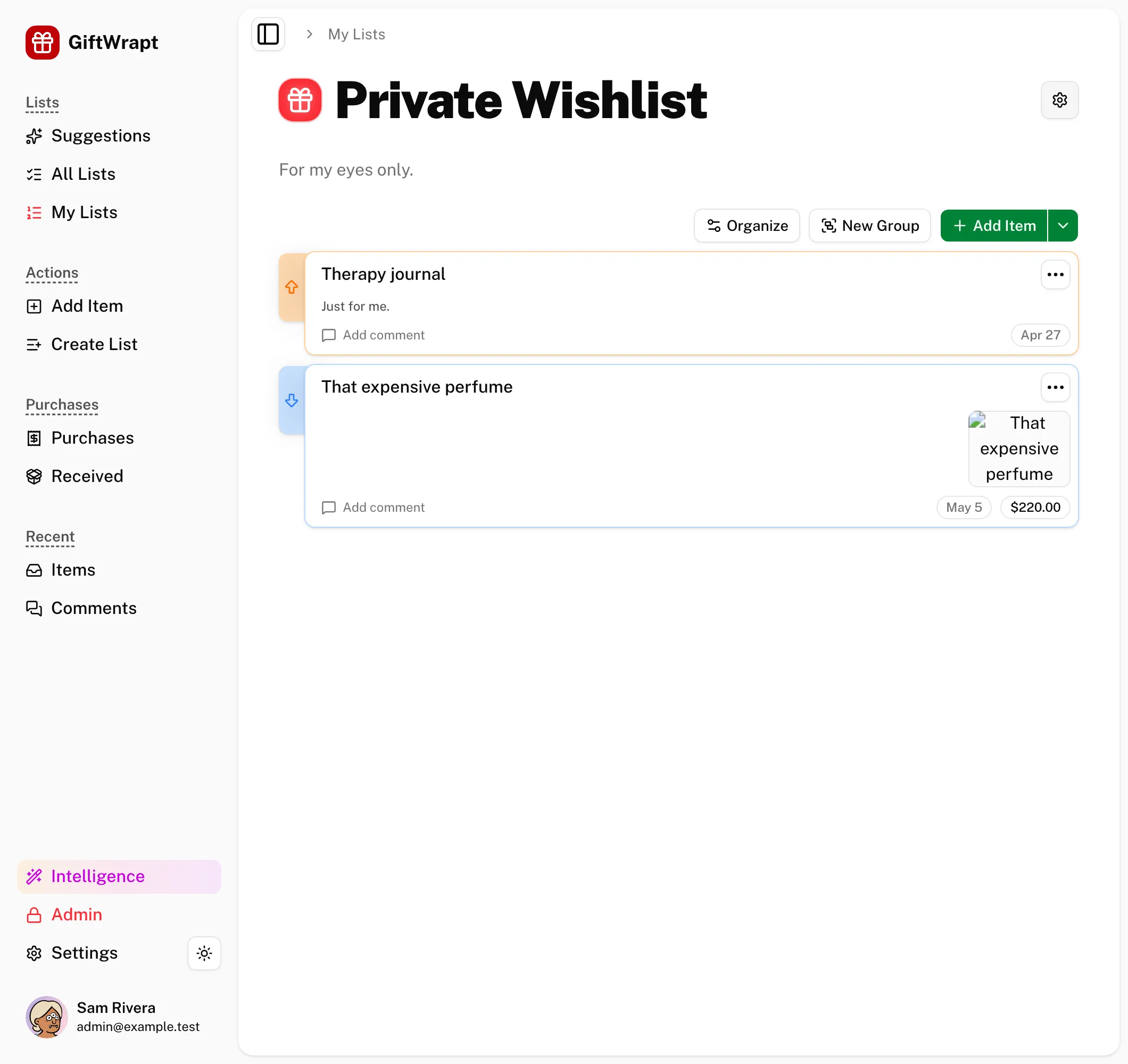Open the Intelligence magic wand item
This screenshot has height=1064, width=1128.
pyautogui.click(x=119, y=876)
